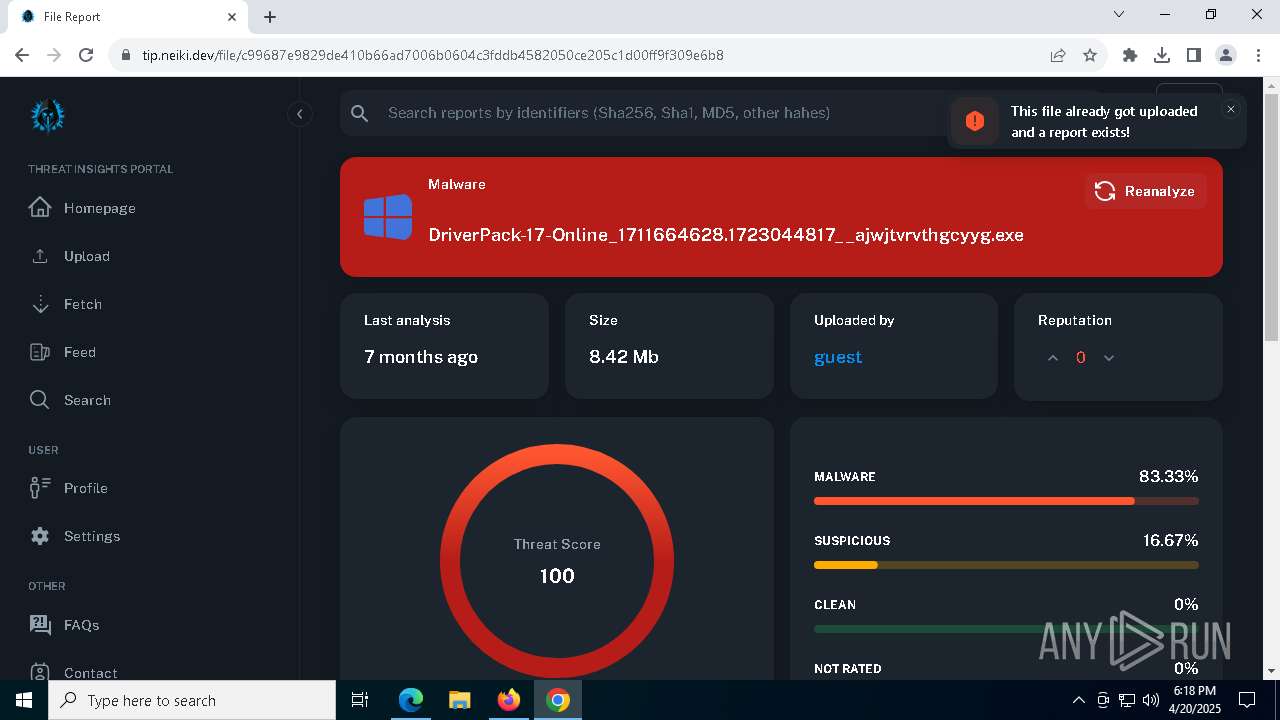The height and width of the screenshot is (720, 1280).
Task: Open Search in the sidebar
Action: pos(87,400)
